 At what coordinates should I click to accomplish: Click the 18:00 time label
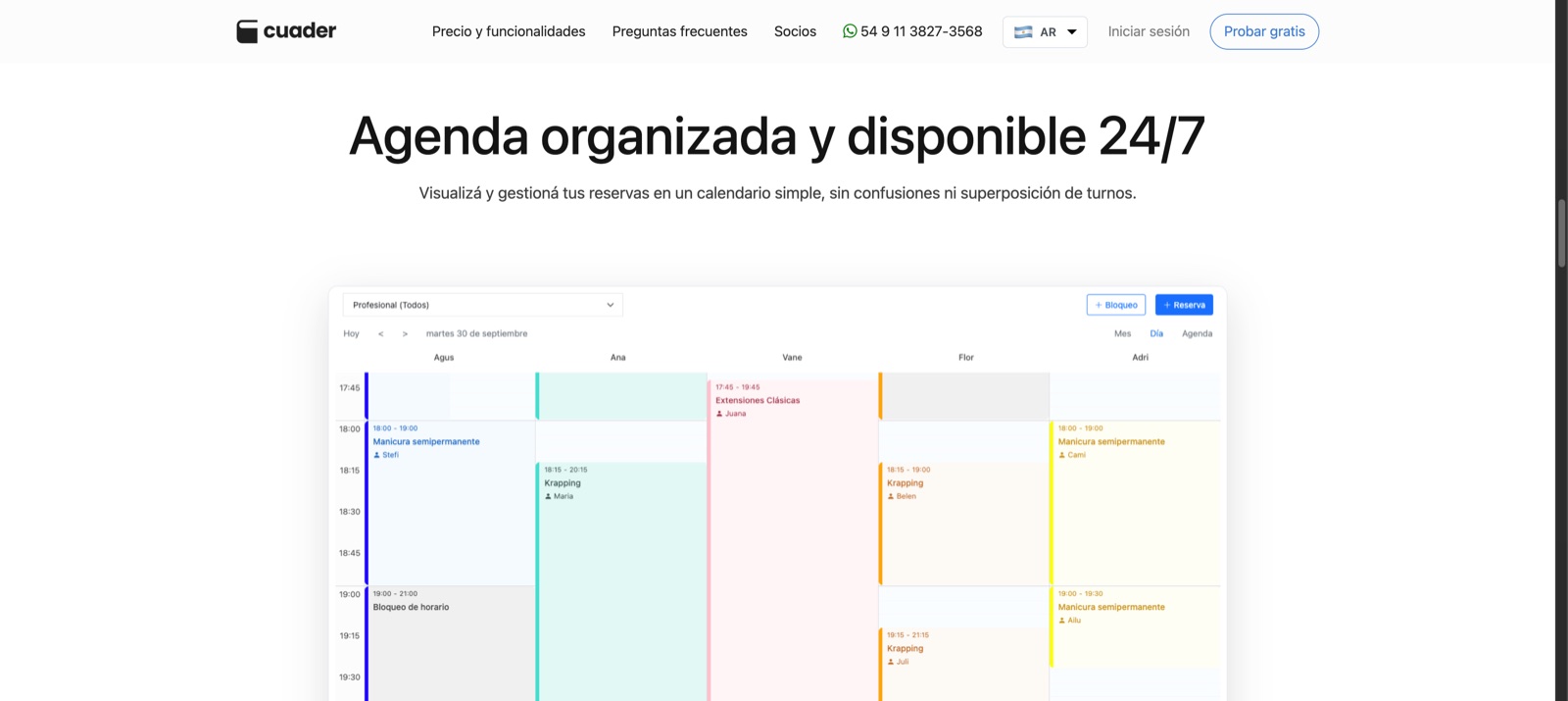350,429
